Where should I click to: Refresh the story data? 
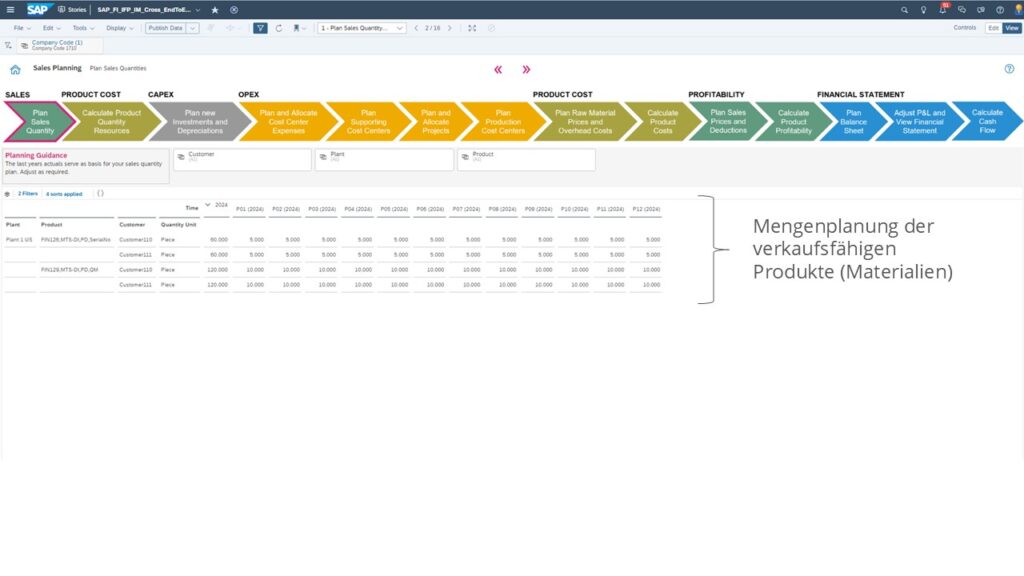click(x=279, y=28)
